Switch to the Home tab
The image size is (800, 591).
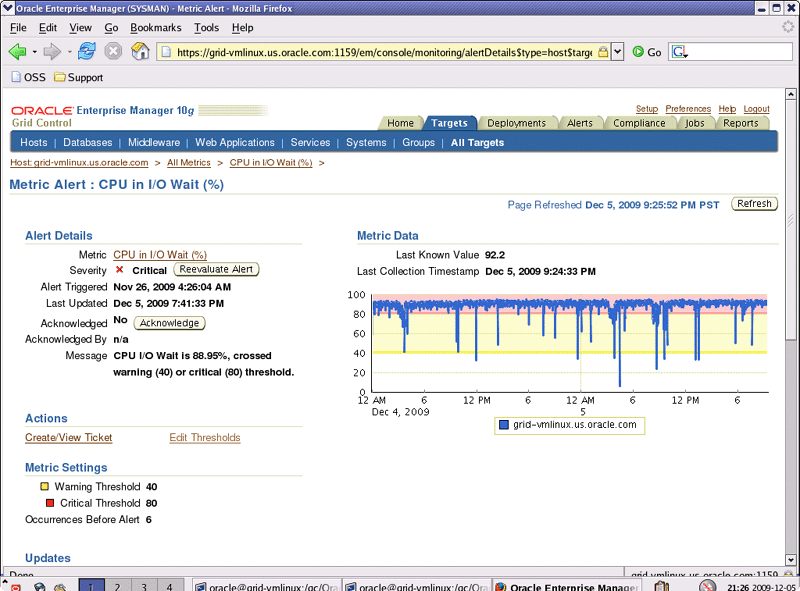[x=401, y=123]
